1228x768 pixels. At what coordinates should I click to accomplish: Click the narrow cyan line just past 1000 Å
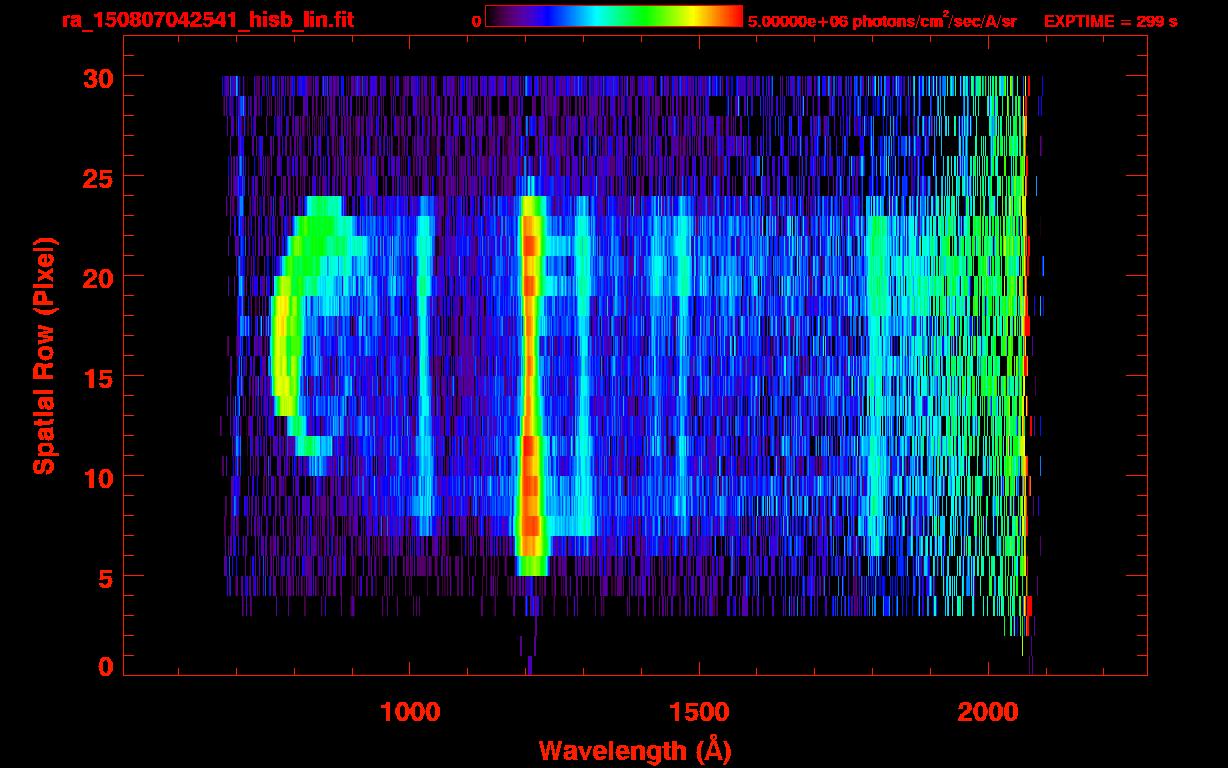424,366
